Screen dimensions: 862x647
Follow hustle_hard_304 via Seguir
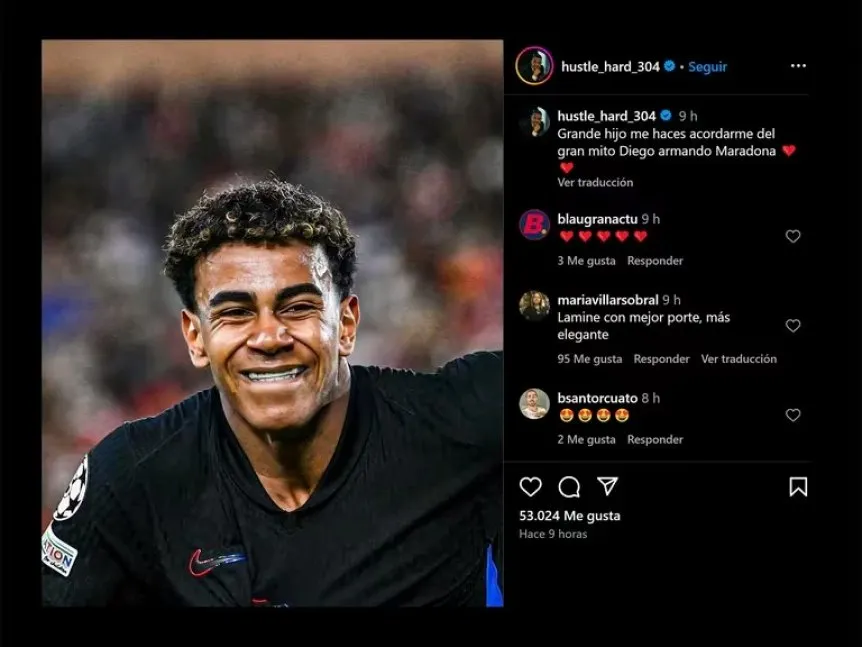708,67
